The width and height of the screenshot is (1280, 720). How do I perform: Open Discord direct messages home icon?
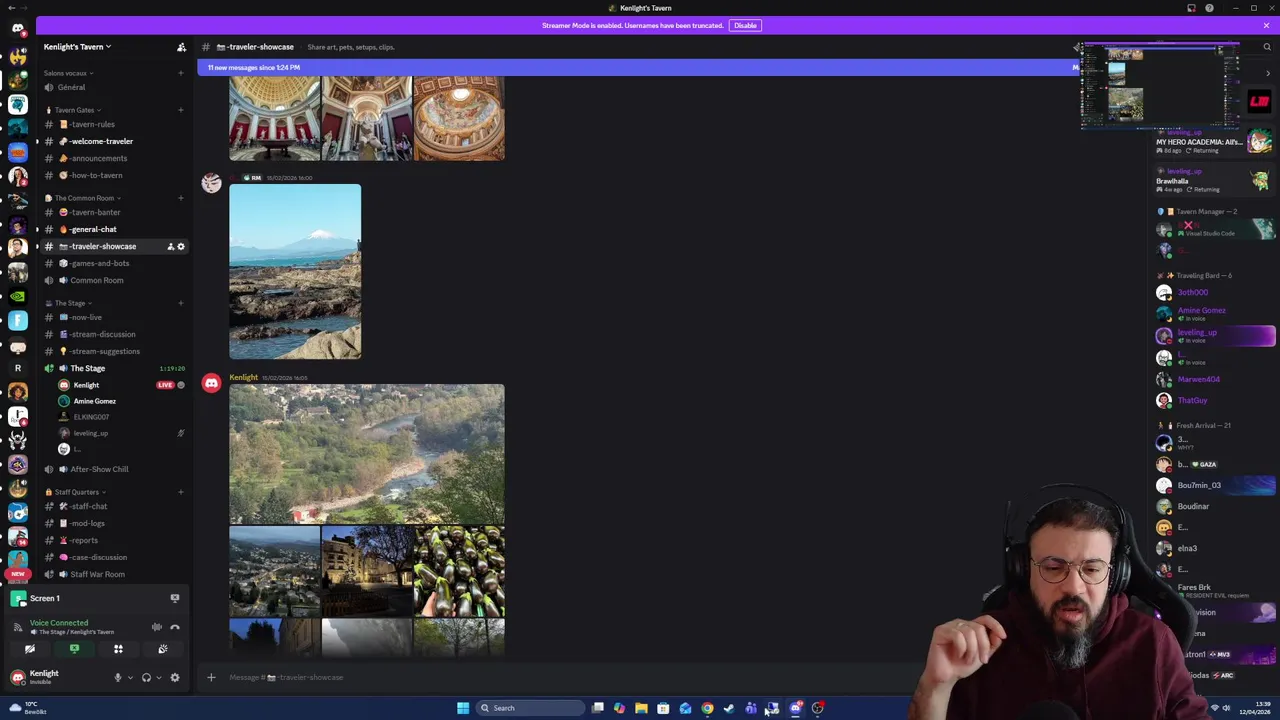coord(17,28)
